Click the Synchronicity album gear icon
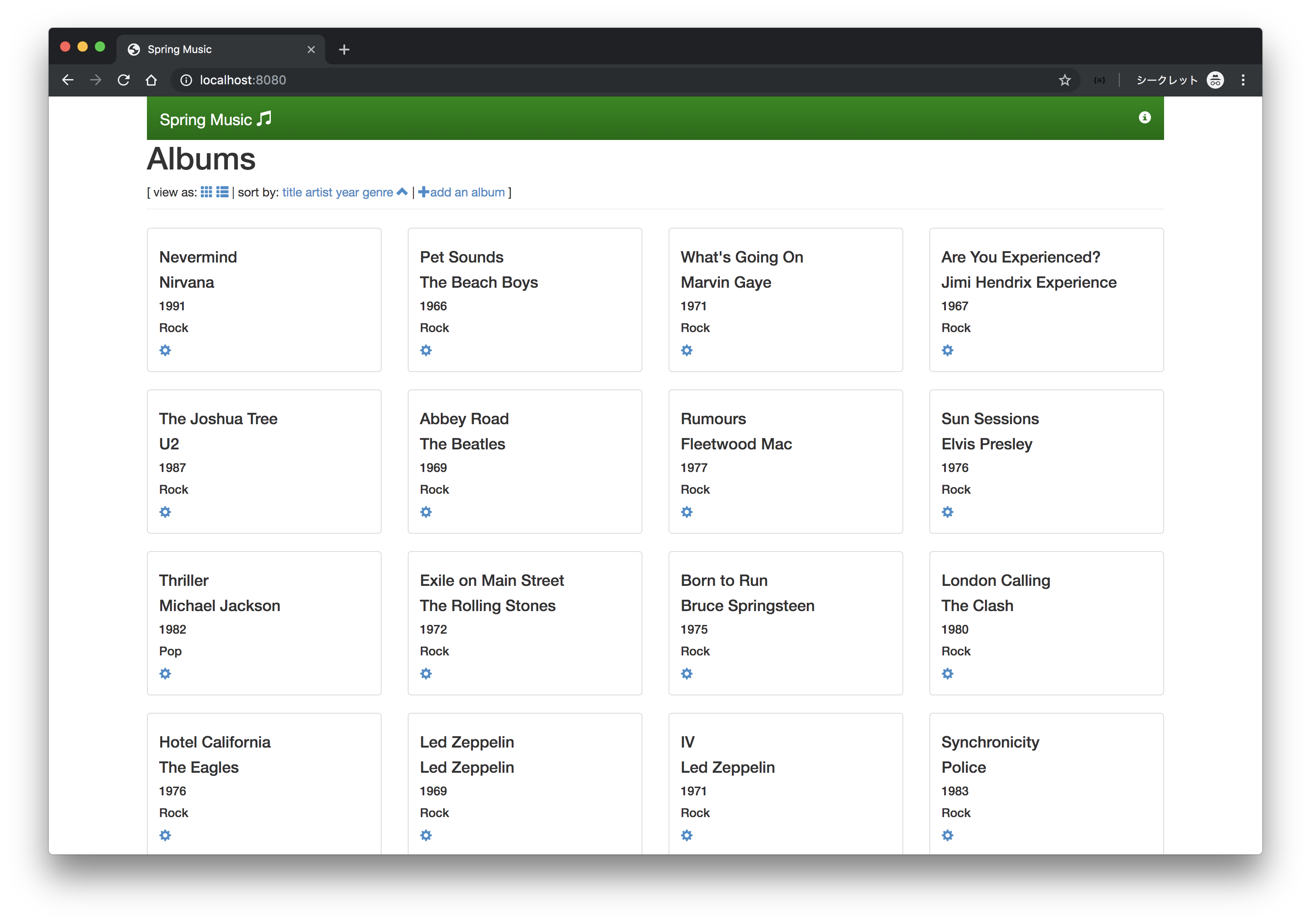 (947, 835)
